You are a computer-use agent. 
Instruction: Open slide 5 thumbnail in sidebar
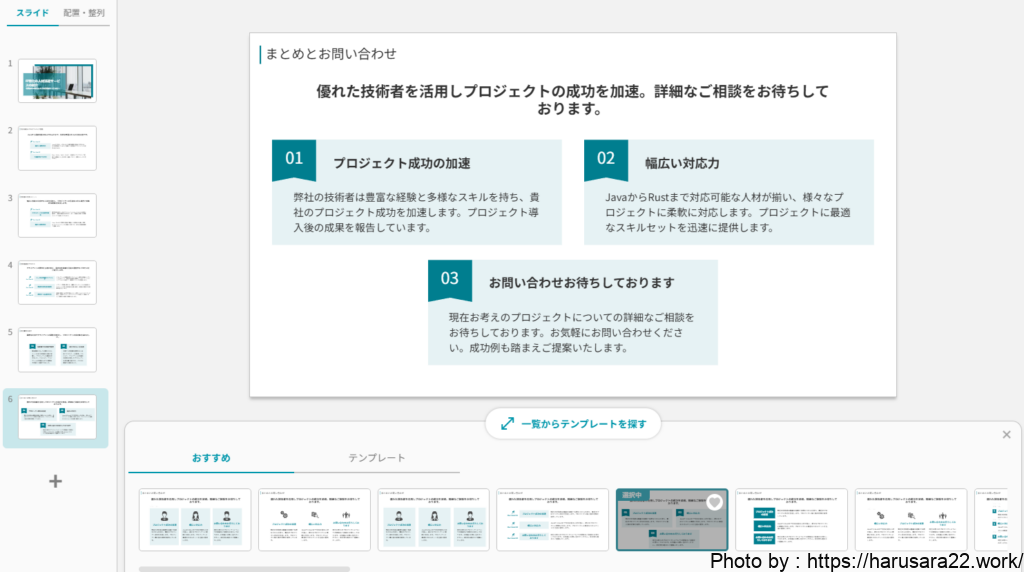point(57,349)
